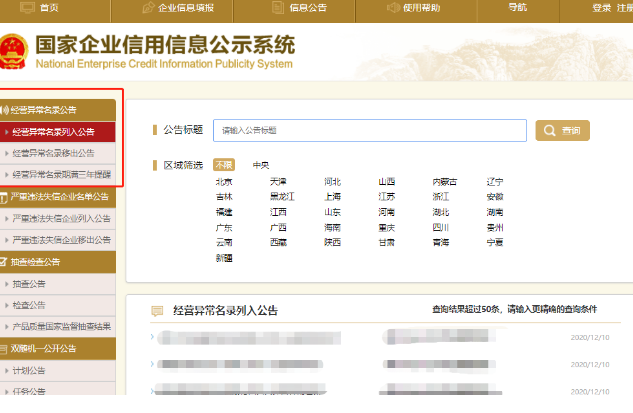Open 严重违法失信企业列入公告 item
The height and width of the screenshot is (413, 633).
(x=58, y=218)
